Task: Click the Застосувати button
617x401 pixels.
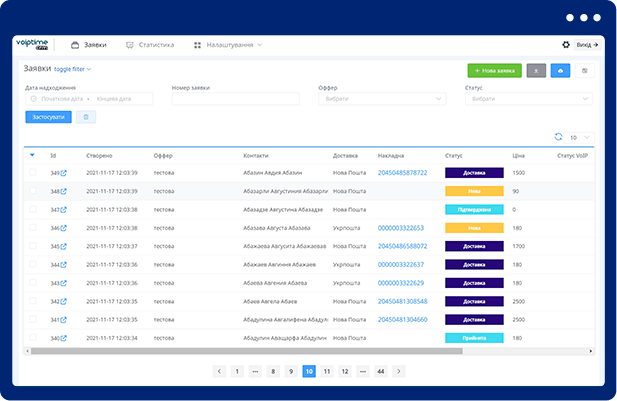Action: (48, 117)
